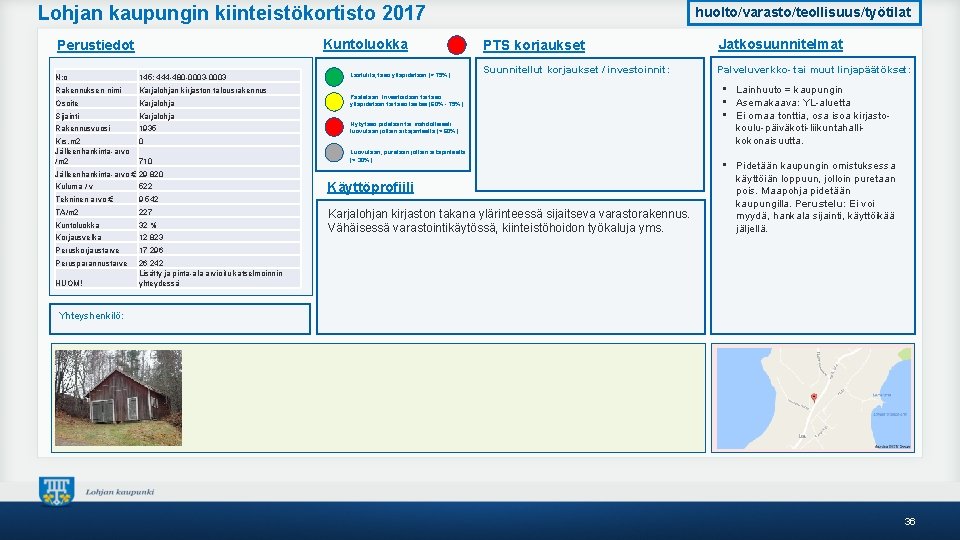This screenshot has height=540, width=960.
Task: Click the green legend description text
Action: [400, 75]
